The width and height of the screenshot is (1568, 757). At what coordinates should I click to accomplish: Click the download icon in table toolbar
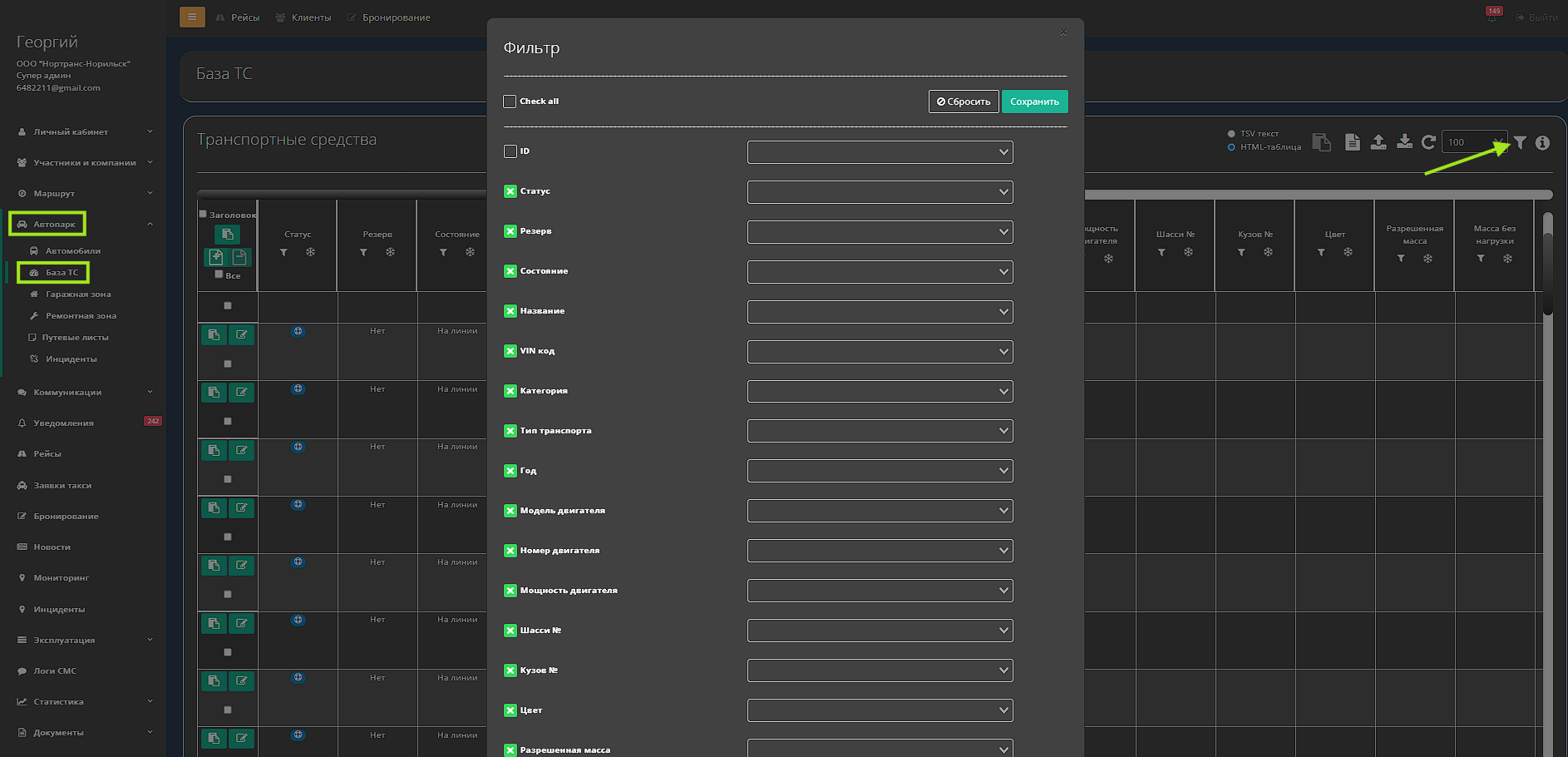coord(1404,142)
